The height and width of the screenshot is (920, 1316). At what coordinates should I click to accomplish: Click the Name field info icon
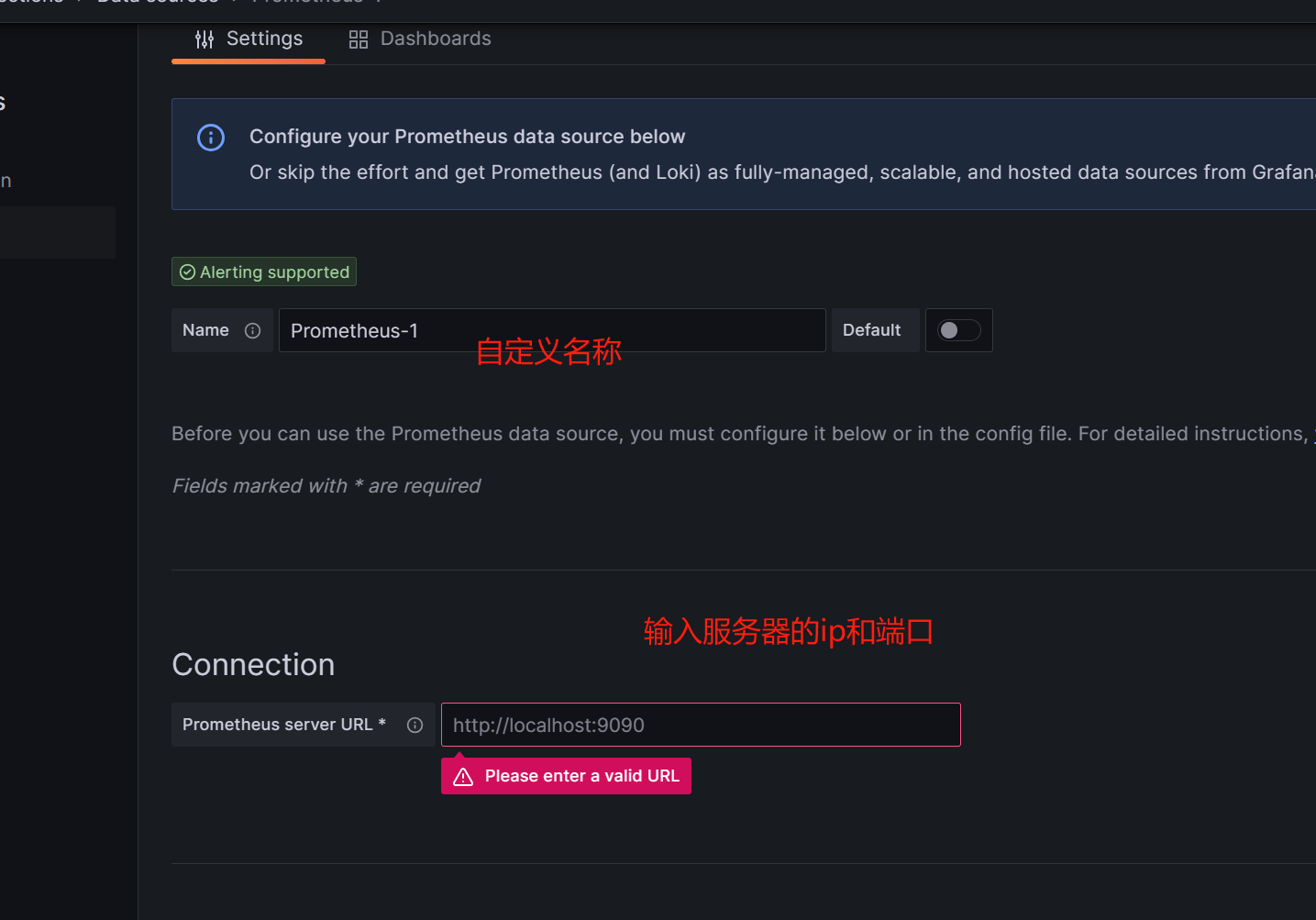pos(253,331)
